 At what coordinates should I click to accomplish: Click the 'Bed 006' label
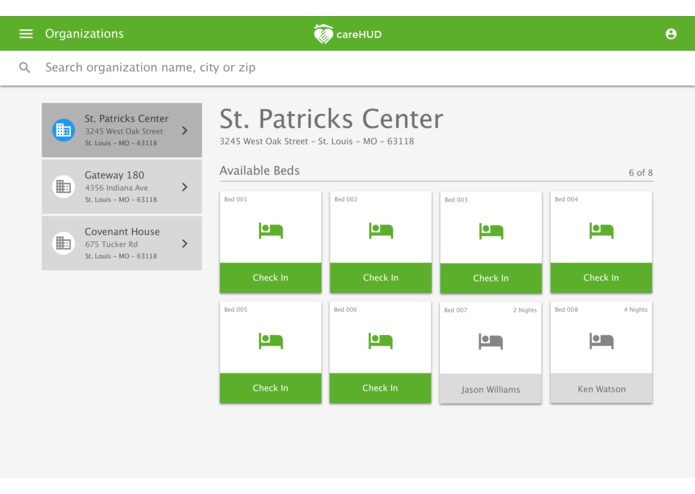tap(345, 310)
